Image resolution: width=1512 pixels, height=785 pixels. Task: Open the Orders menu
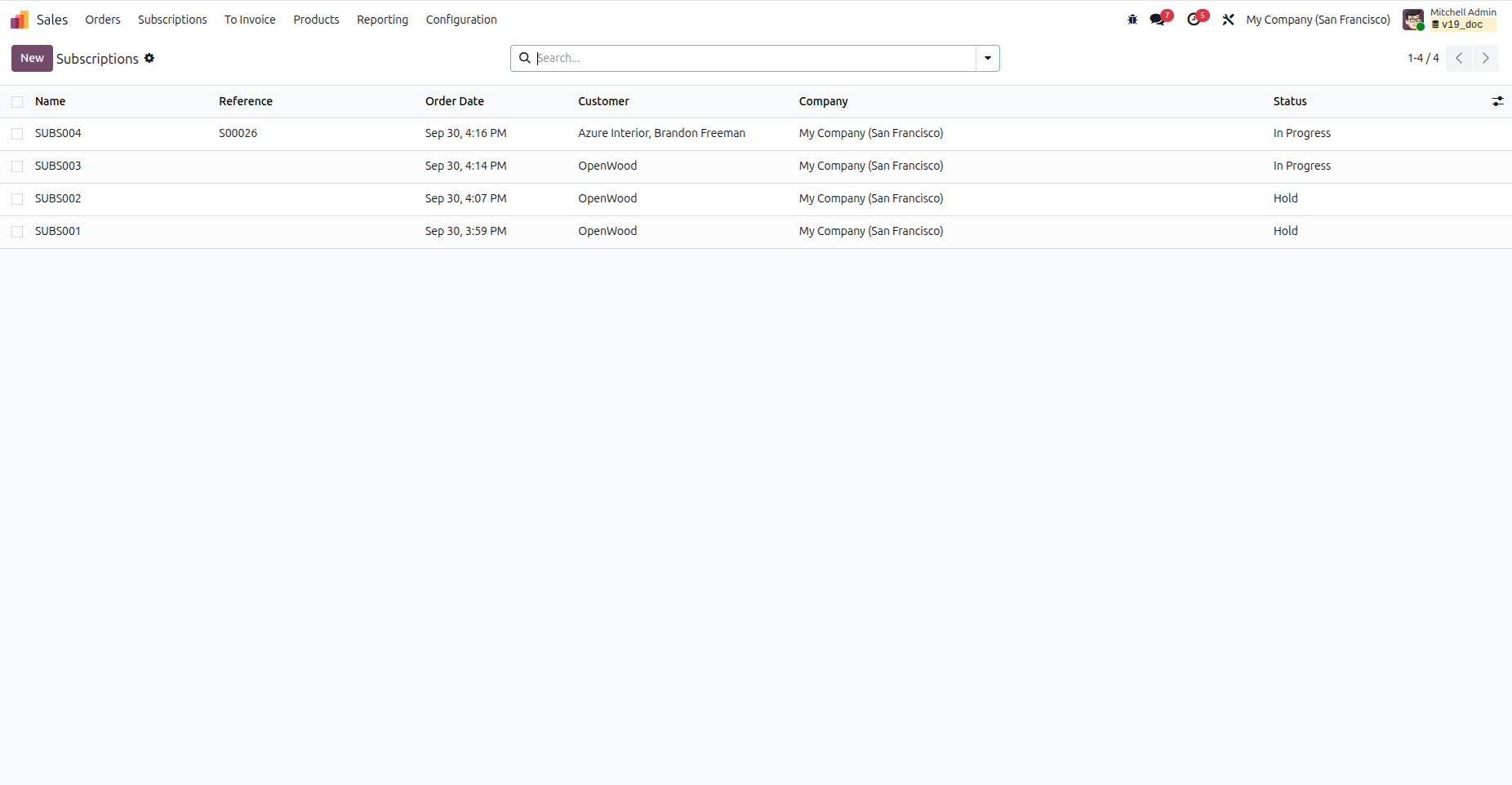[x=103, y=20]
